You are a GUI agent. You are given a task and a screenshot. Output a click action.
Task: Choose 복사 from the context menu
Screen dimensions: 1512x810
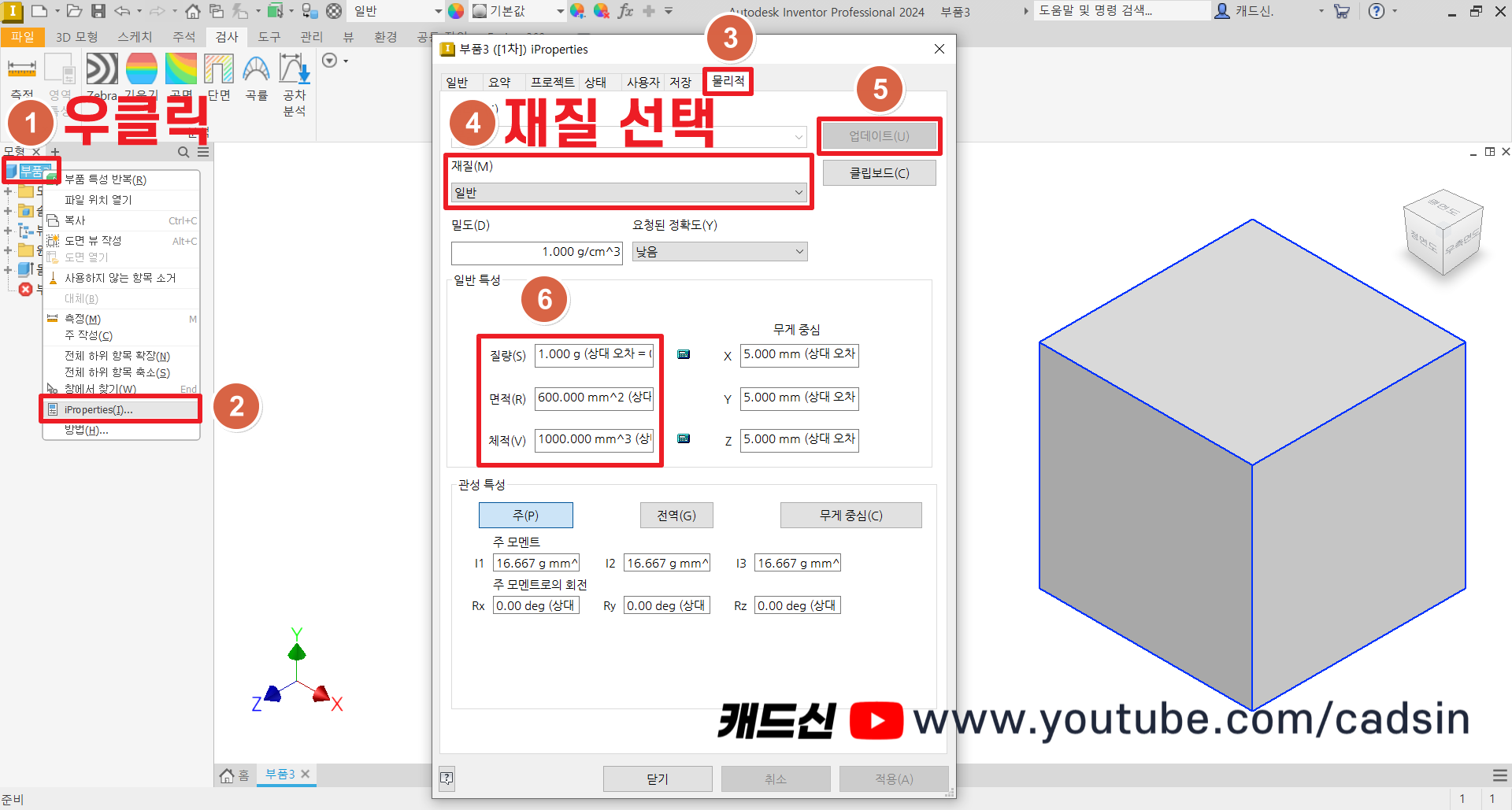tap(121, 220)
